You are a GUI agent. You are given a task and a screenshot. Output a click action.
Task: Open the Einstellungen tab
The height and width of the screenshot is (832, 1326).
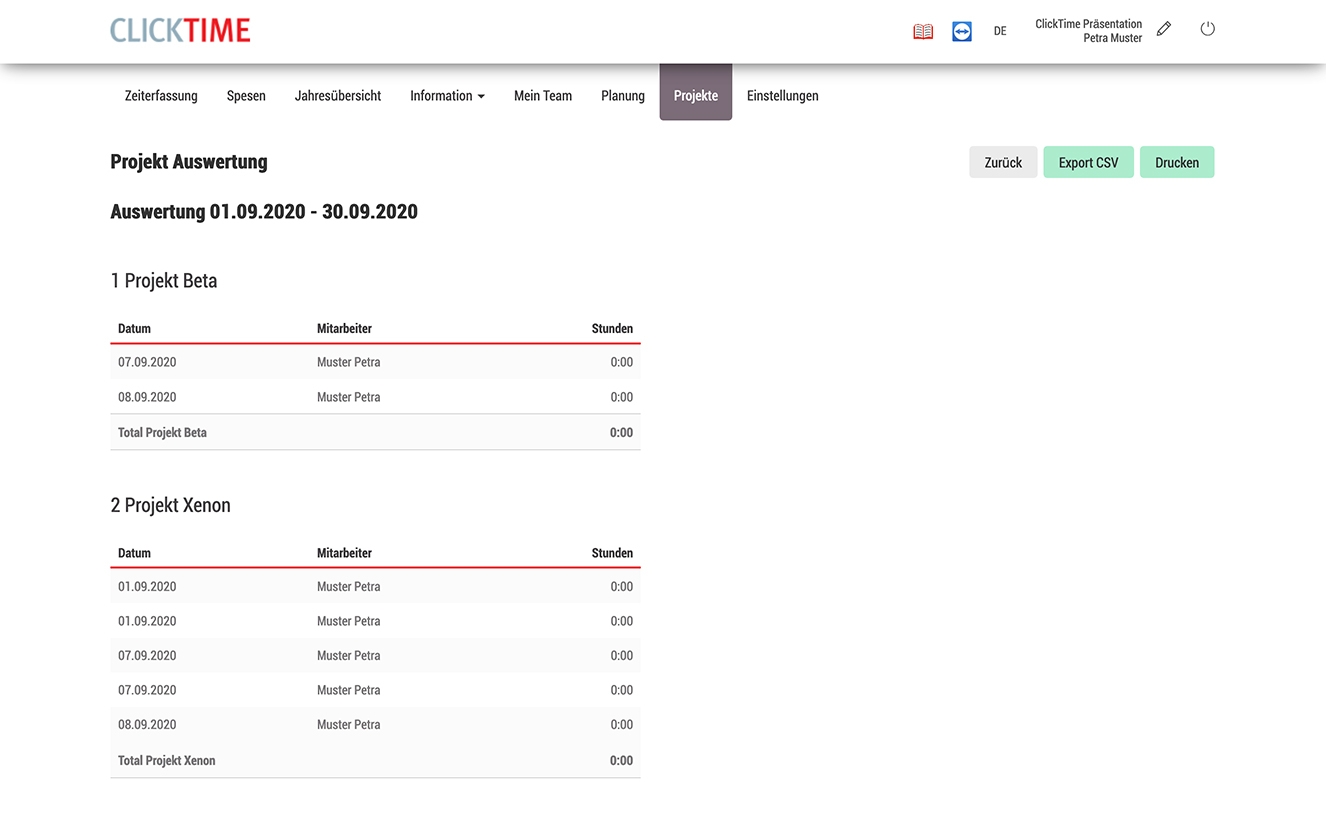pos(783,96)
